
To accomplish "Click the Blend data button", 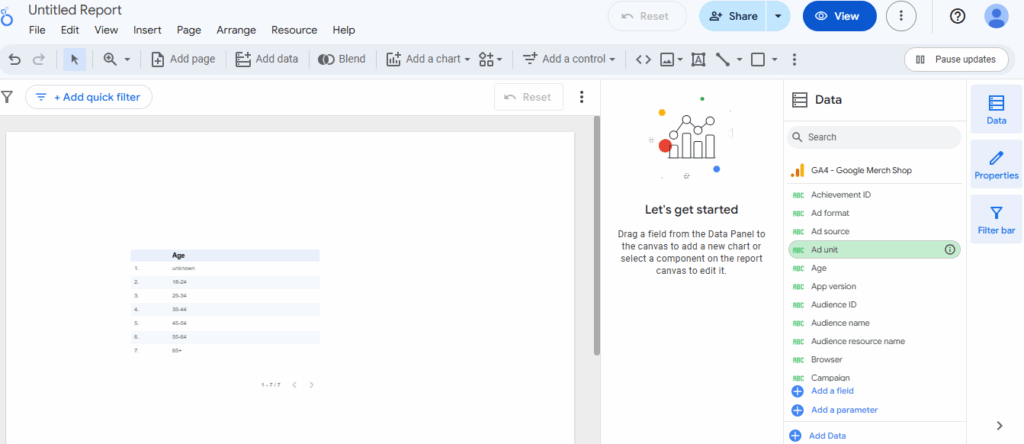I will pos(342,59).
